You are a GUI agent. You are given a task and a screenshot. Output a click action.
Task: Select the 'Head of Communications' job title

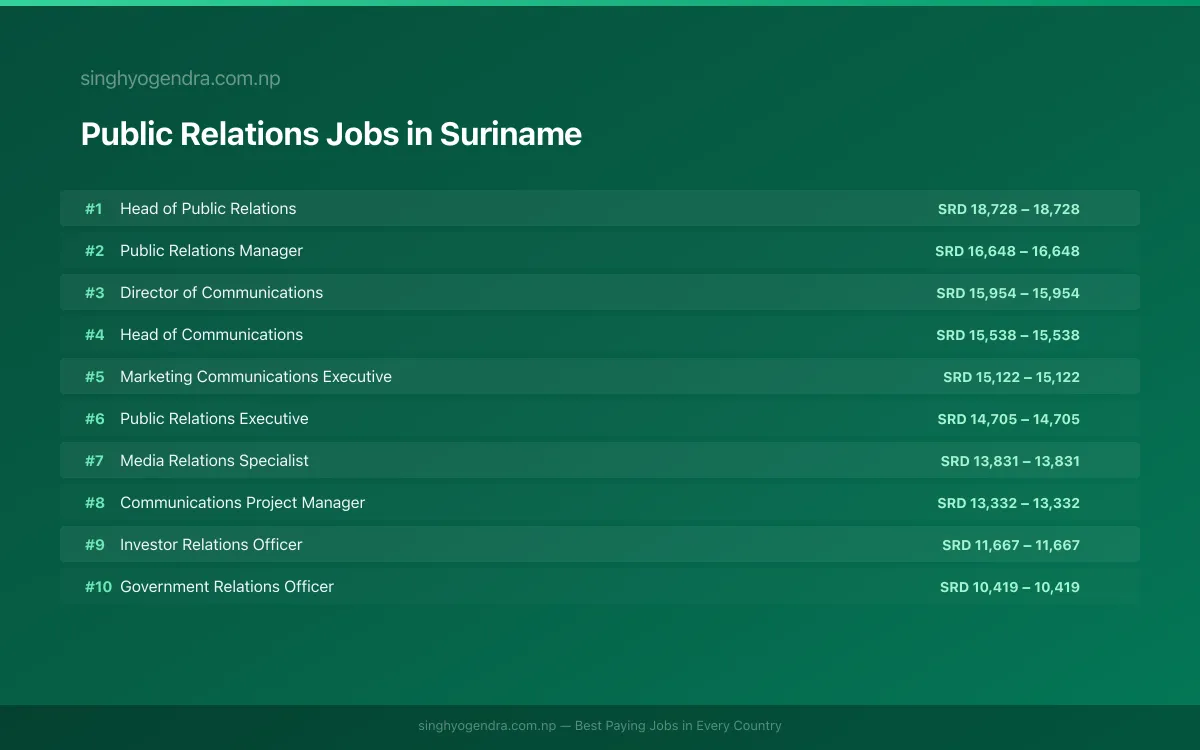coord(211,335)
